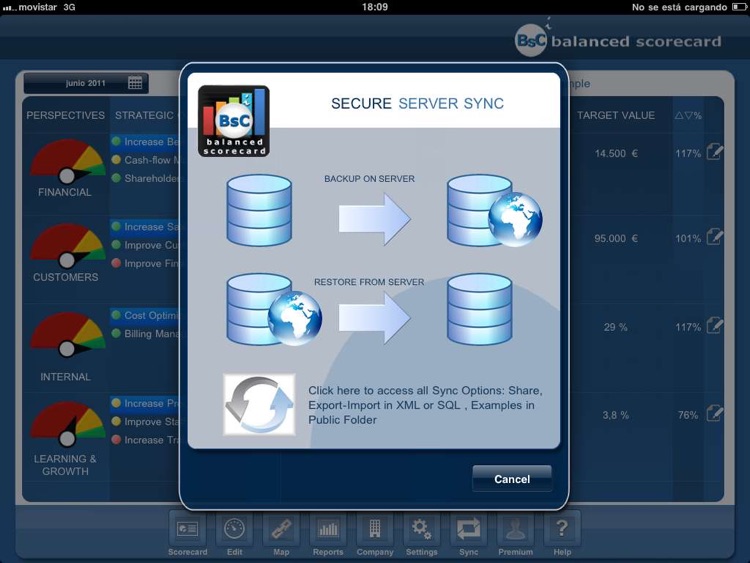Screen dimensions: 750x563
Task: Click the 'Cost Optimi...' objective row
Action: (145, 315)
